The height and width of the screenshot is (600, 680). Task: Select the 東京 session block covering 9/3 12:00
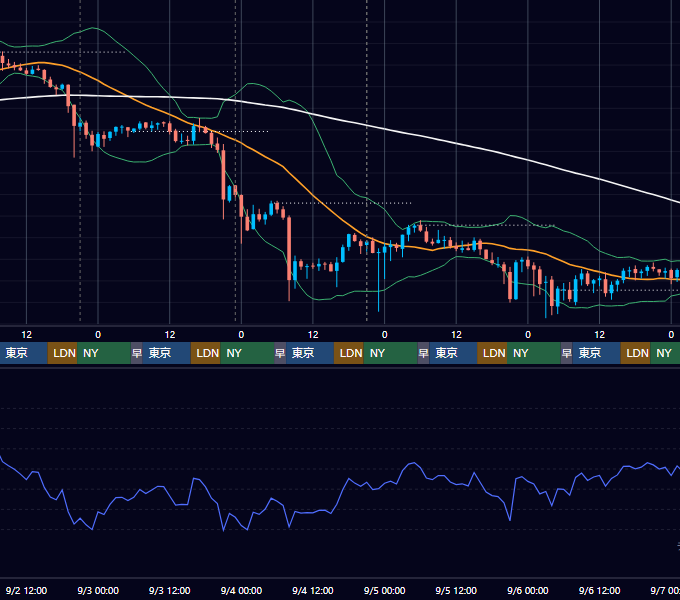[x=167, y=353]
